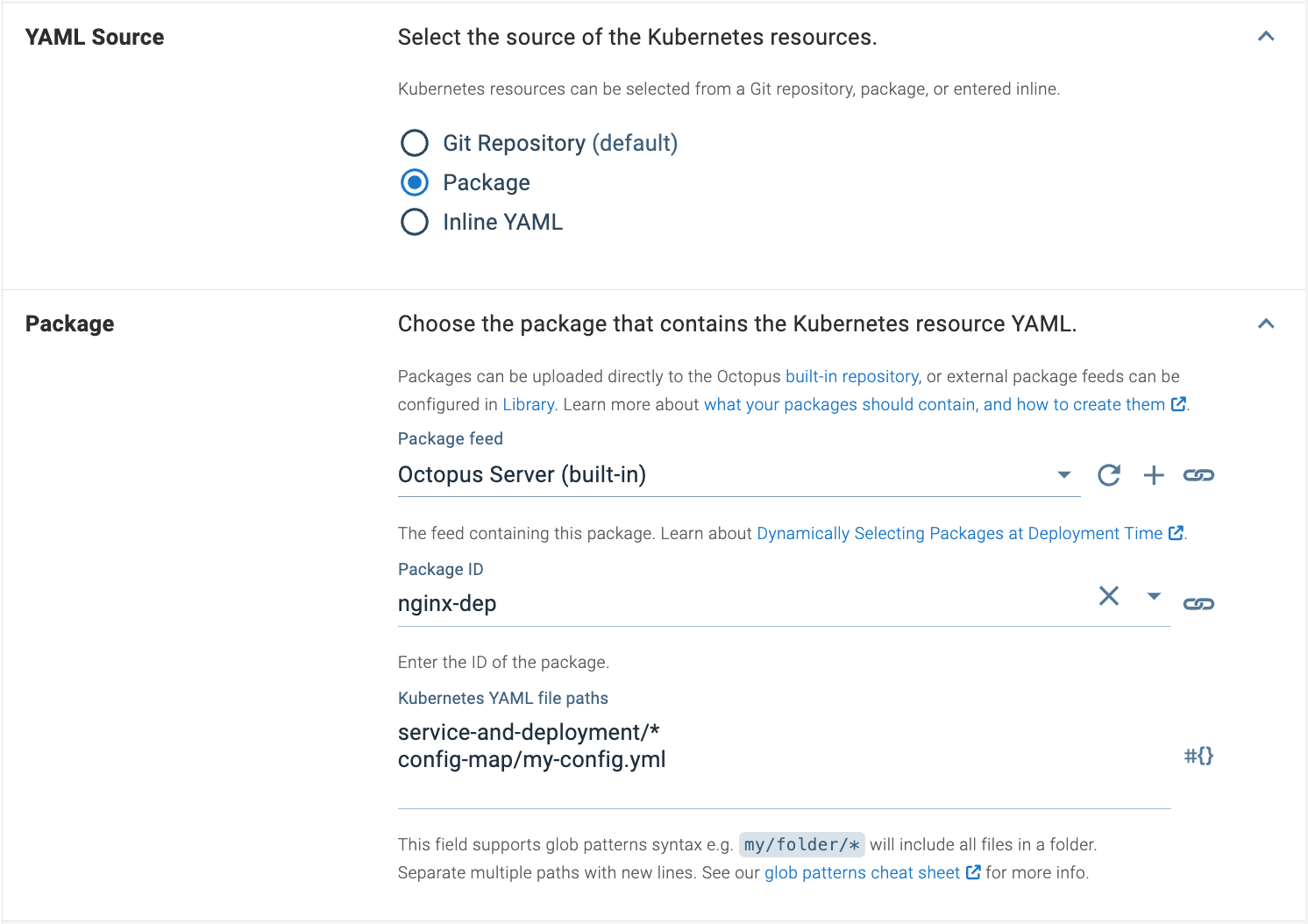Clear the nginx-dep Package ID

(x=1108, y=596)
